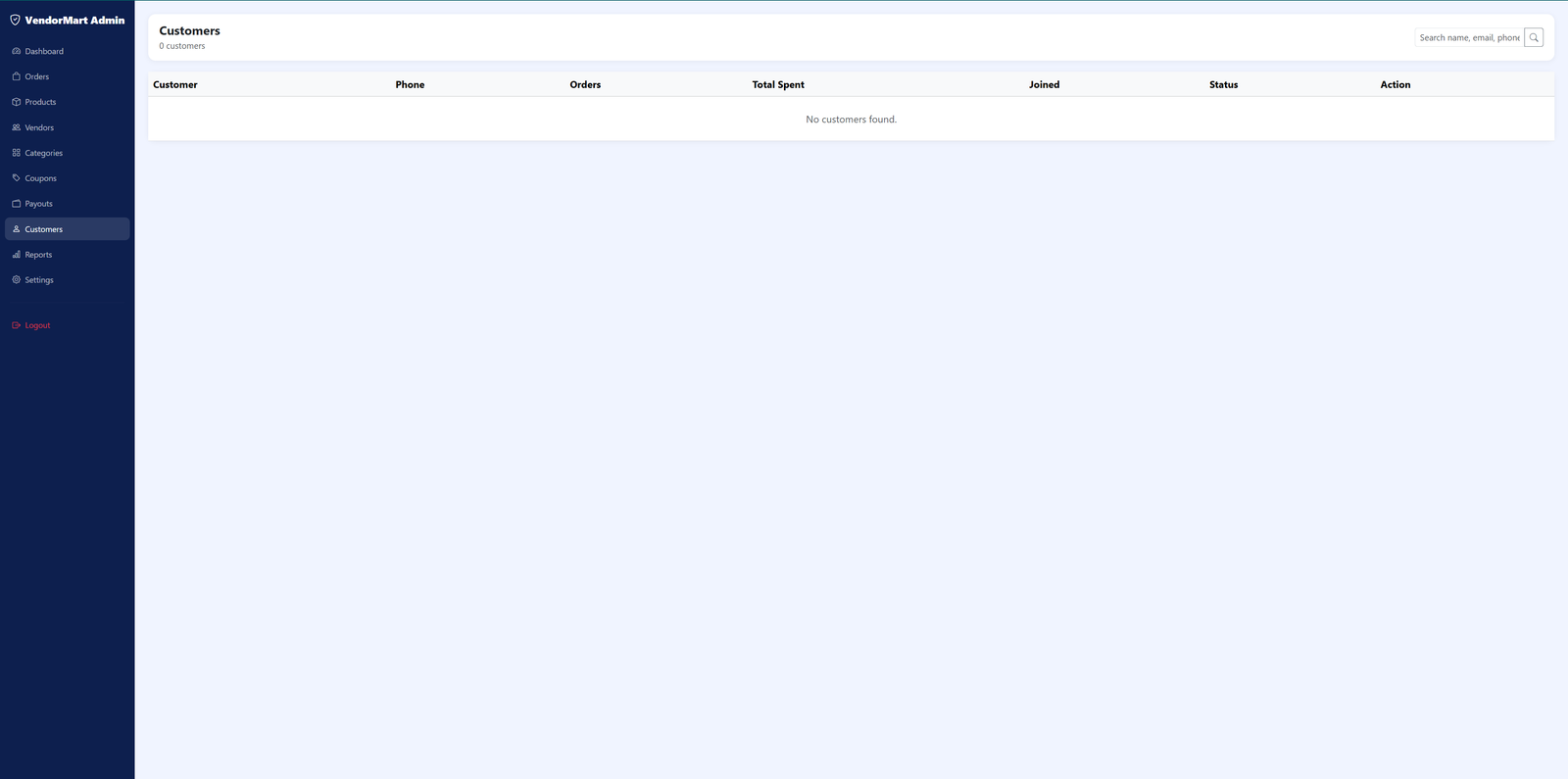The image size is (1568, 779).
Task: Click the VendorMart Admin shield logo icon
Action: [15, 20]
